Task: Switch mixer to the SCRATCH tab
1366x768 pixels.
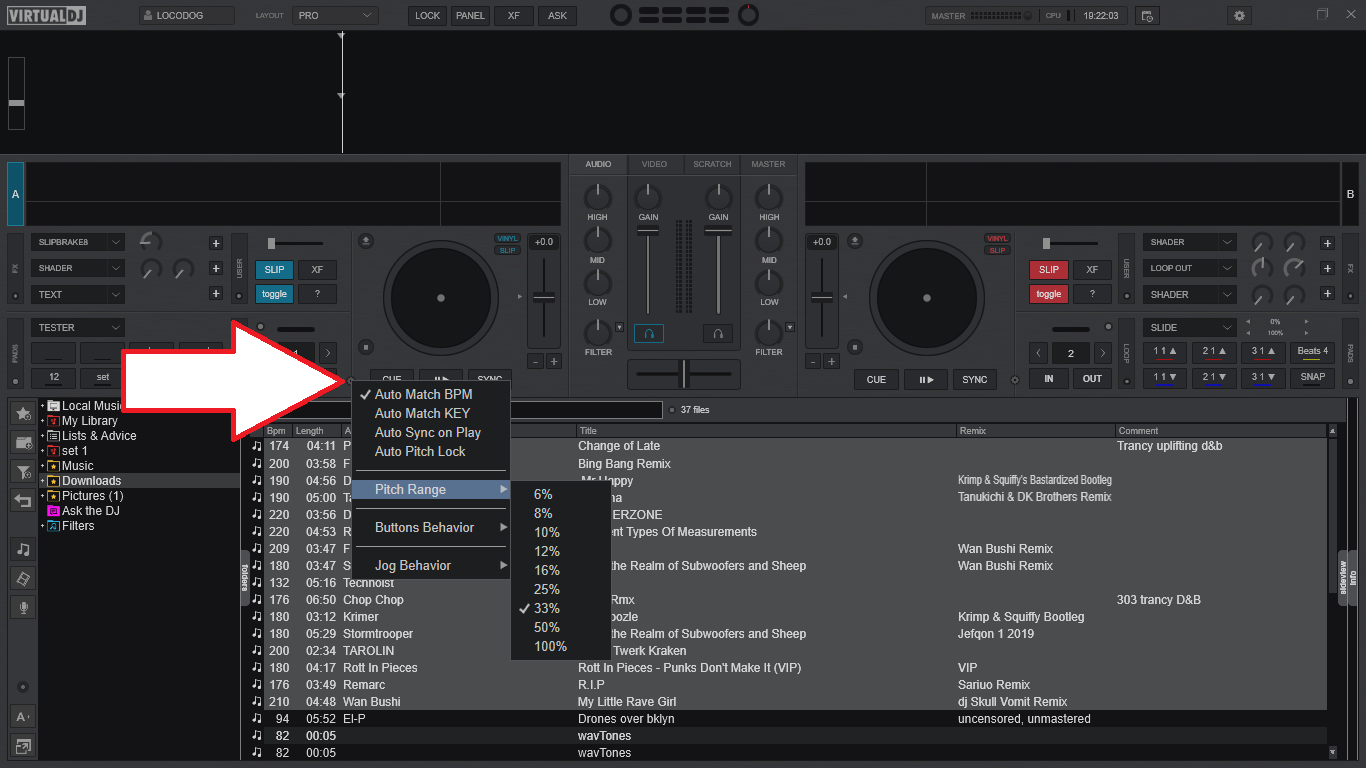Action: (x=712, y=164)
